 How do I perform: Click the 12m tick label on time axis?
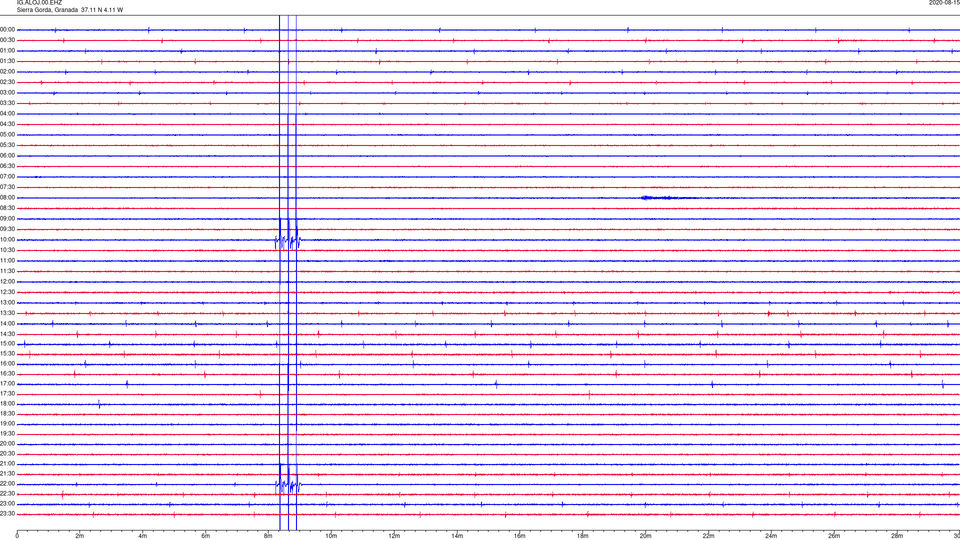point(394,536)
